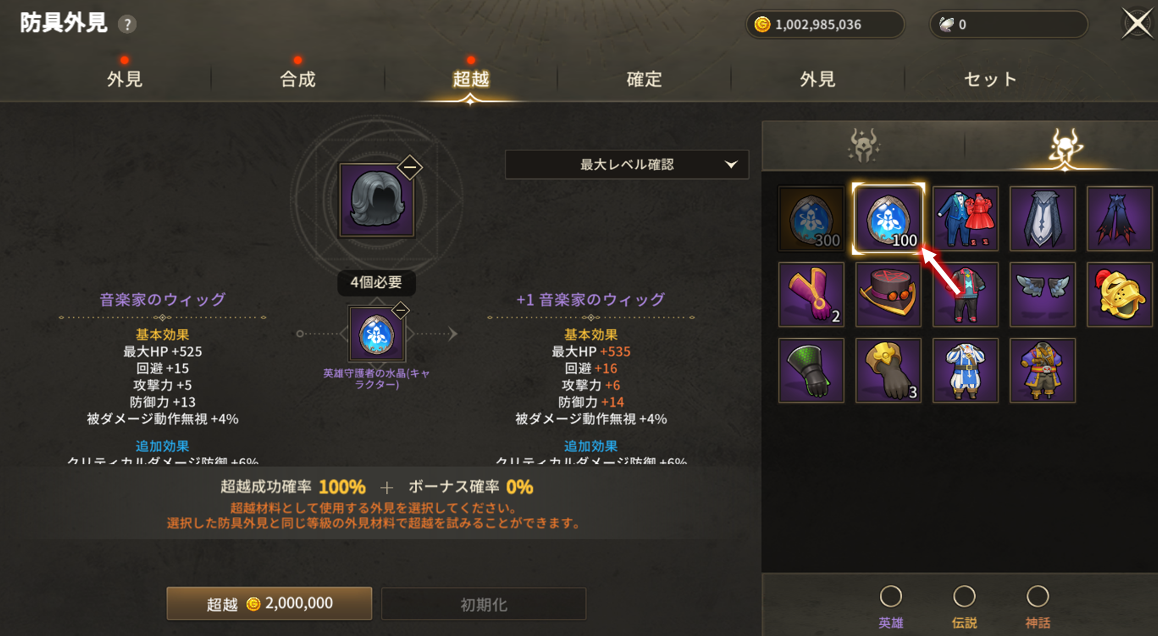Screen dimensions: 1158x636
Task: Select the green armored gauntlet item
Action: tap(811, 371)
